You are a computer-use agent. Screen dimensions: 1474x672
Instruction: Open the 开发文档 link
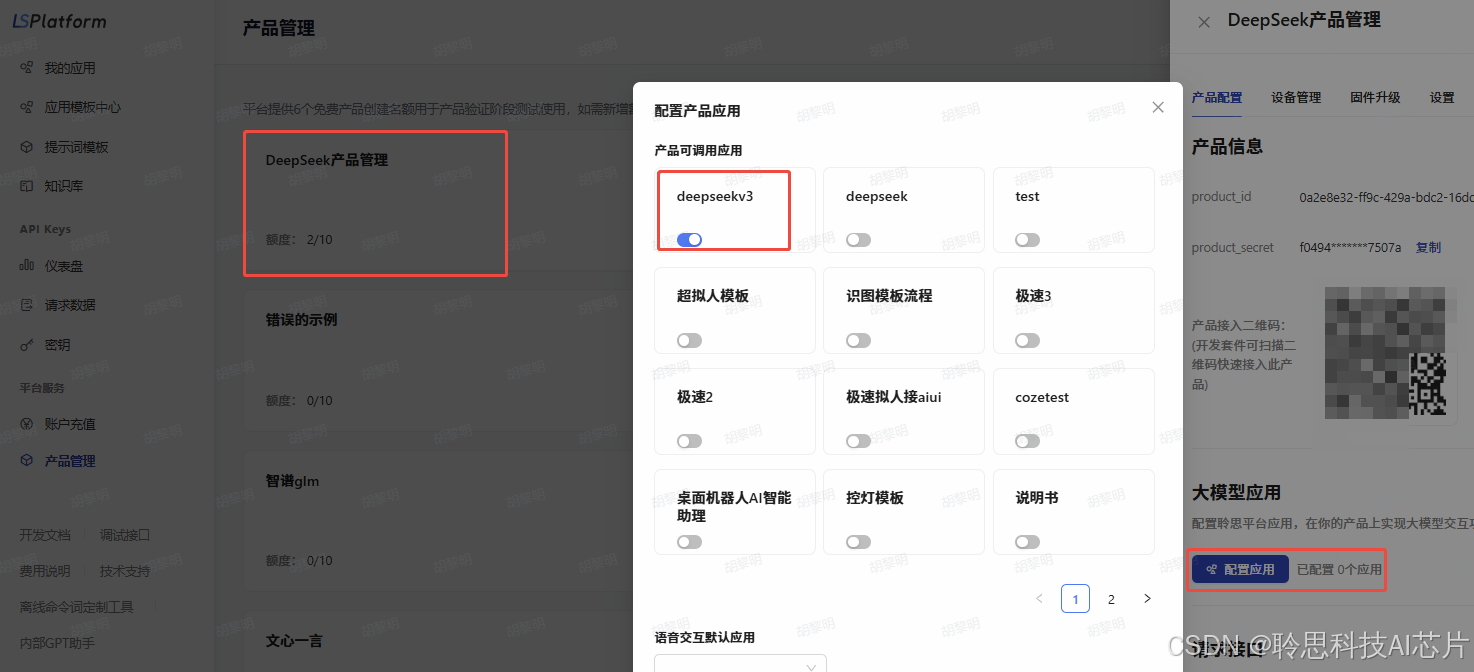click(45, 536)
